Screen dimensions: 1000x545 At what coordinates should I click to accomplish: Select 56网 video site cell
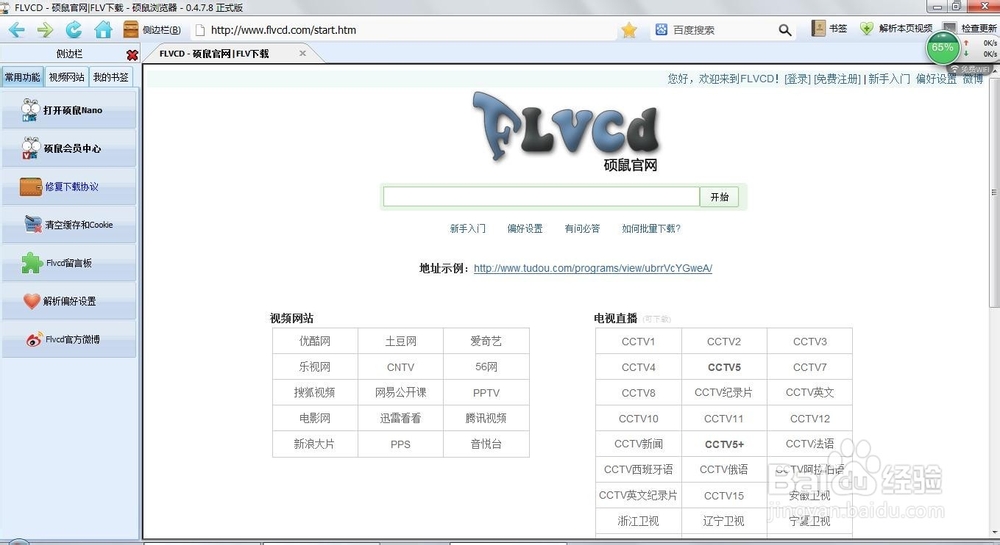click(486, 367)
